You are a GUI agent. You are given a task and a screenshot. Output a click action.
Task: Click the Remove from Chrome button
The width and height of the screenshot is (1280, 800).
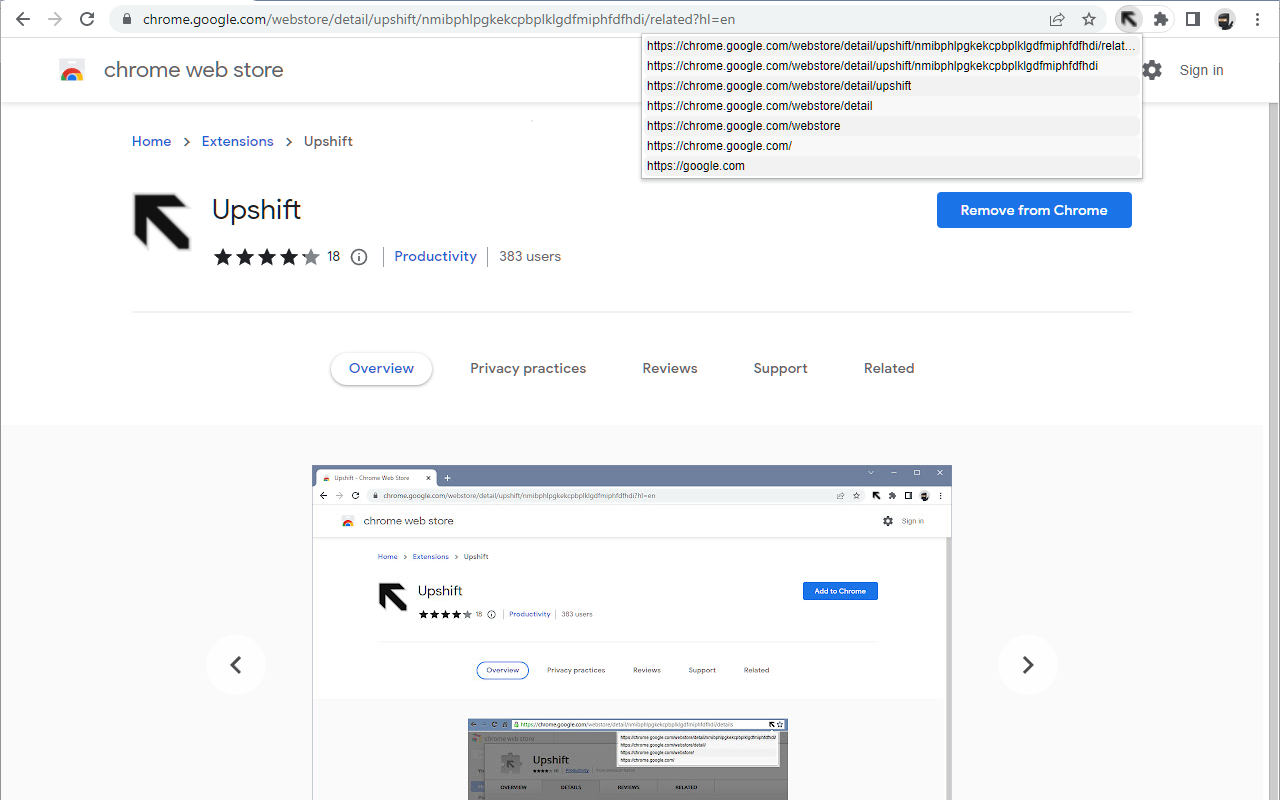pos(1034,210)
